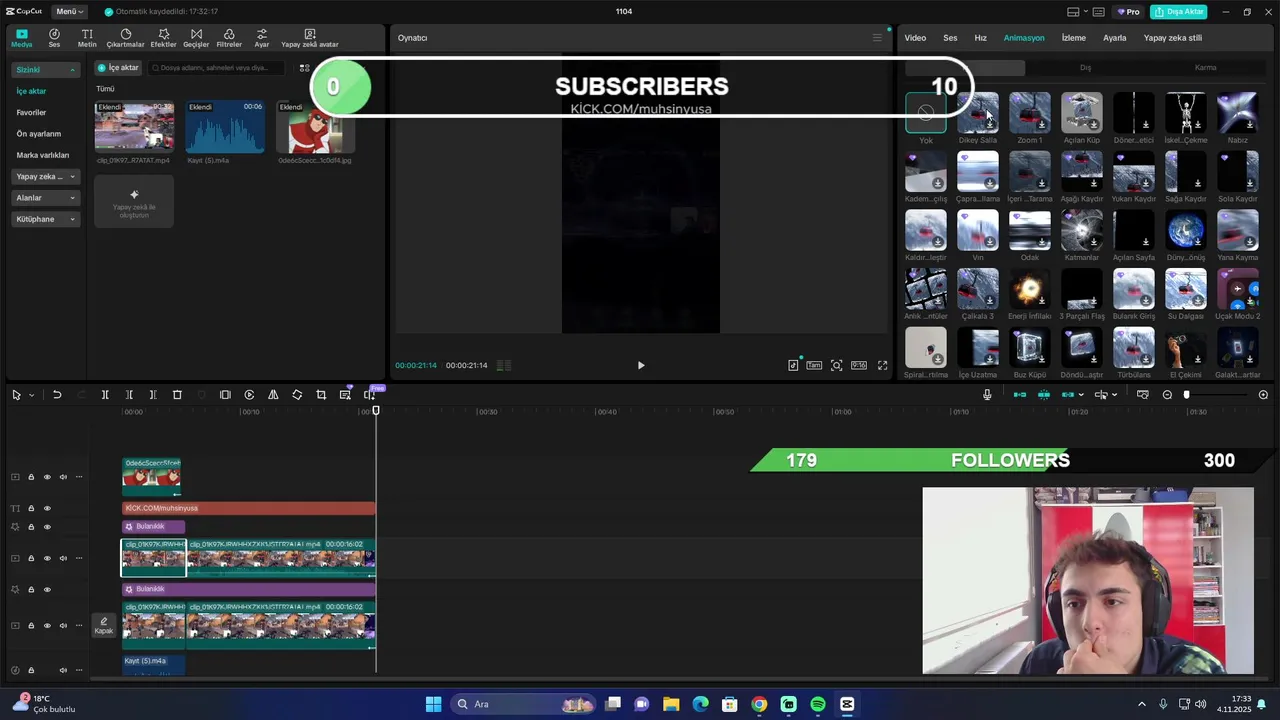Click the media search input field
The width and height of the screenshot is (1280, 720).
[215, 68]
